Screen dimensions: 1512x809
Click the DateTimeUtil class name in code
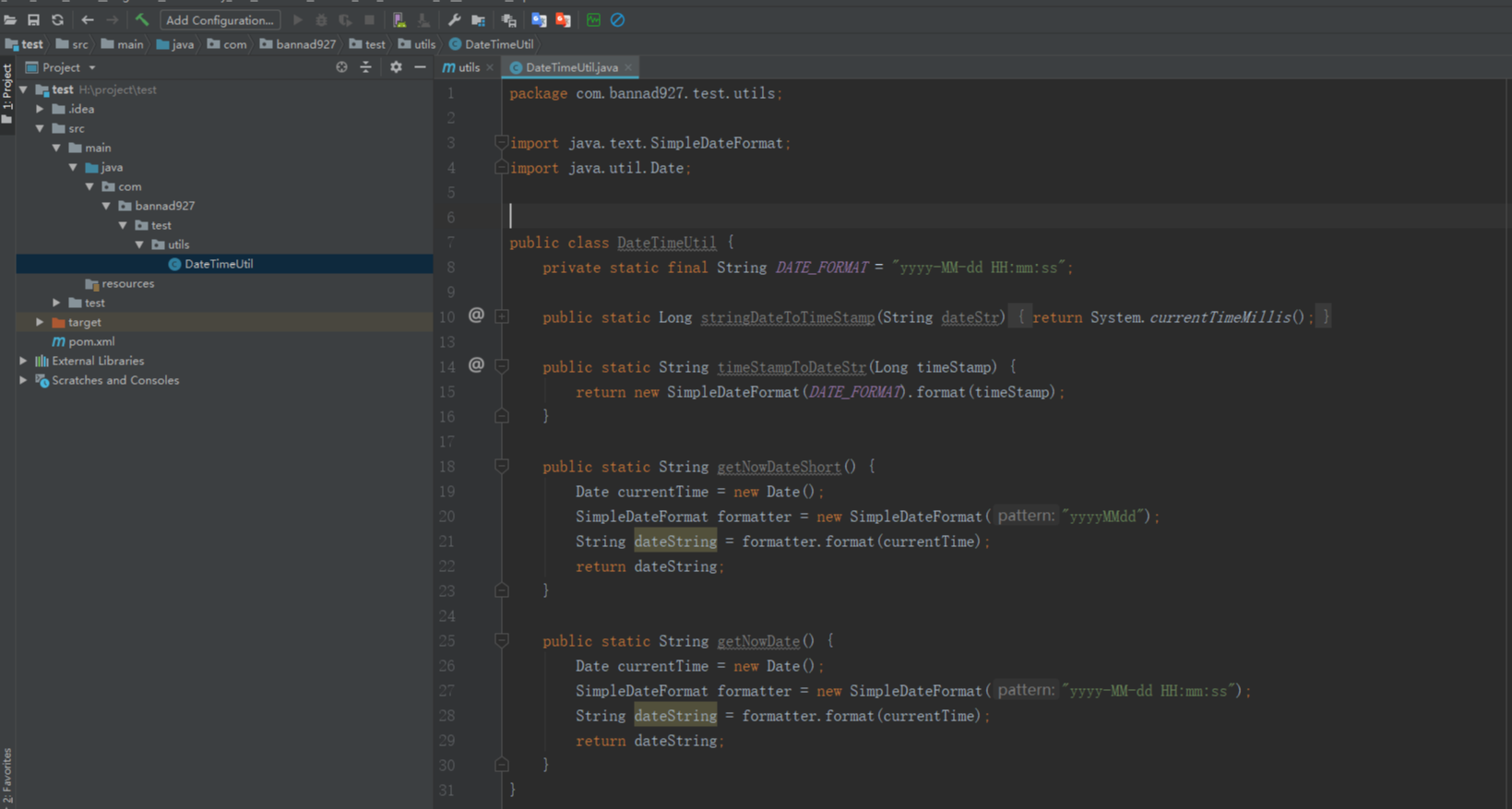pyautogui.click(x=666, y=243)
